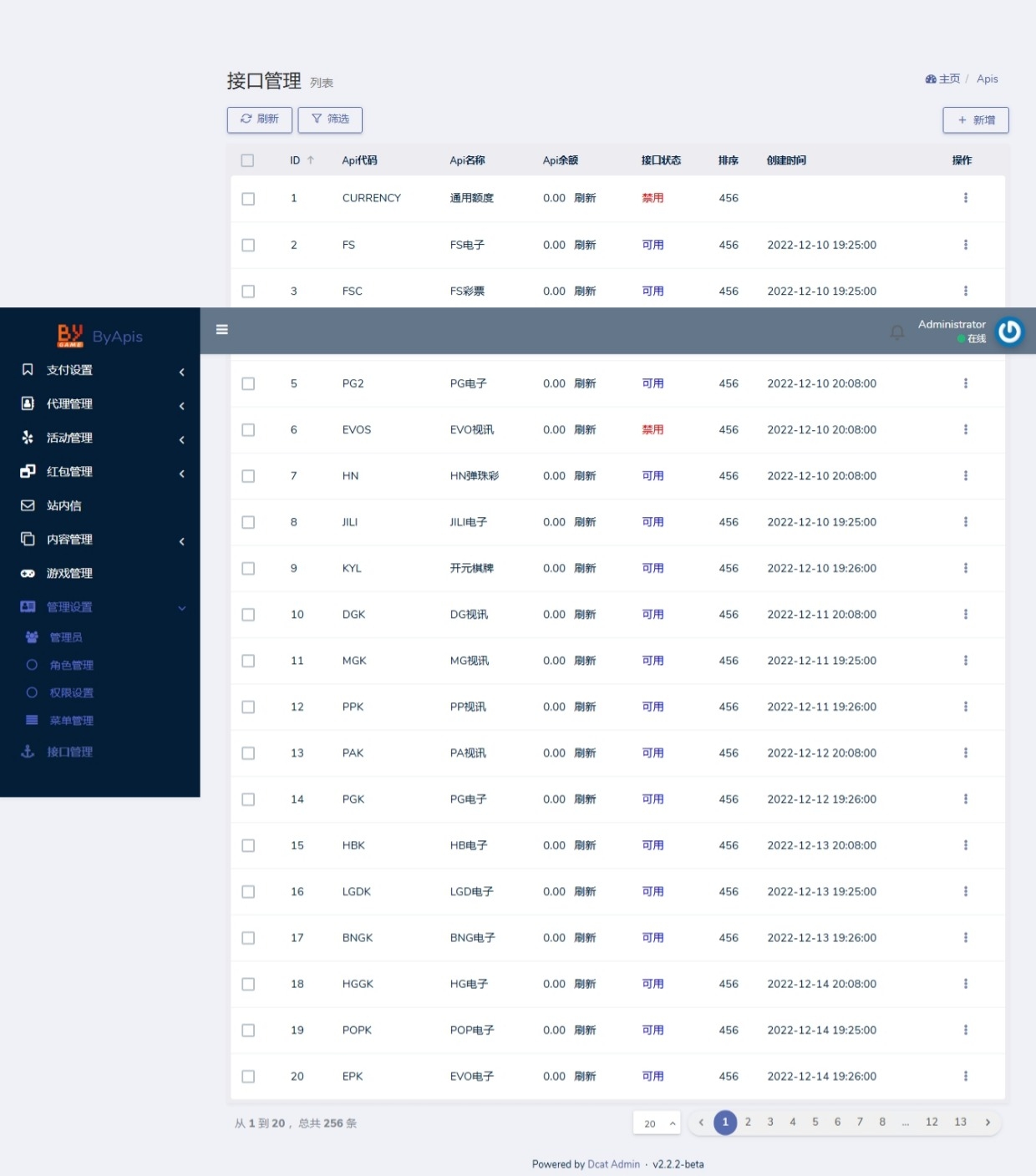1036x1176 pixels.
Task: Click the 新增 button
Action: [x=975, y=120]
